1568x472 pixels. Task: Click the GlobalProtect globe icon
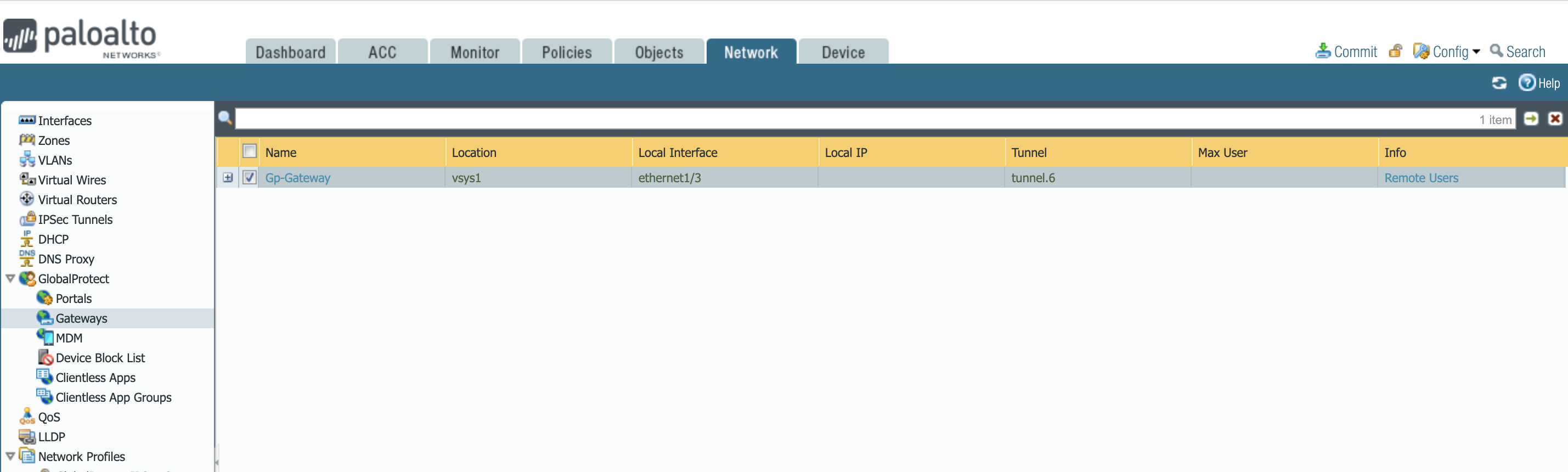pyautogui.click(x=27, y=278)
